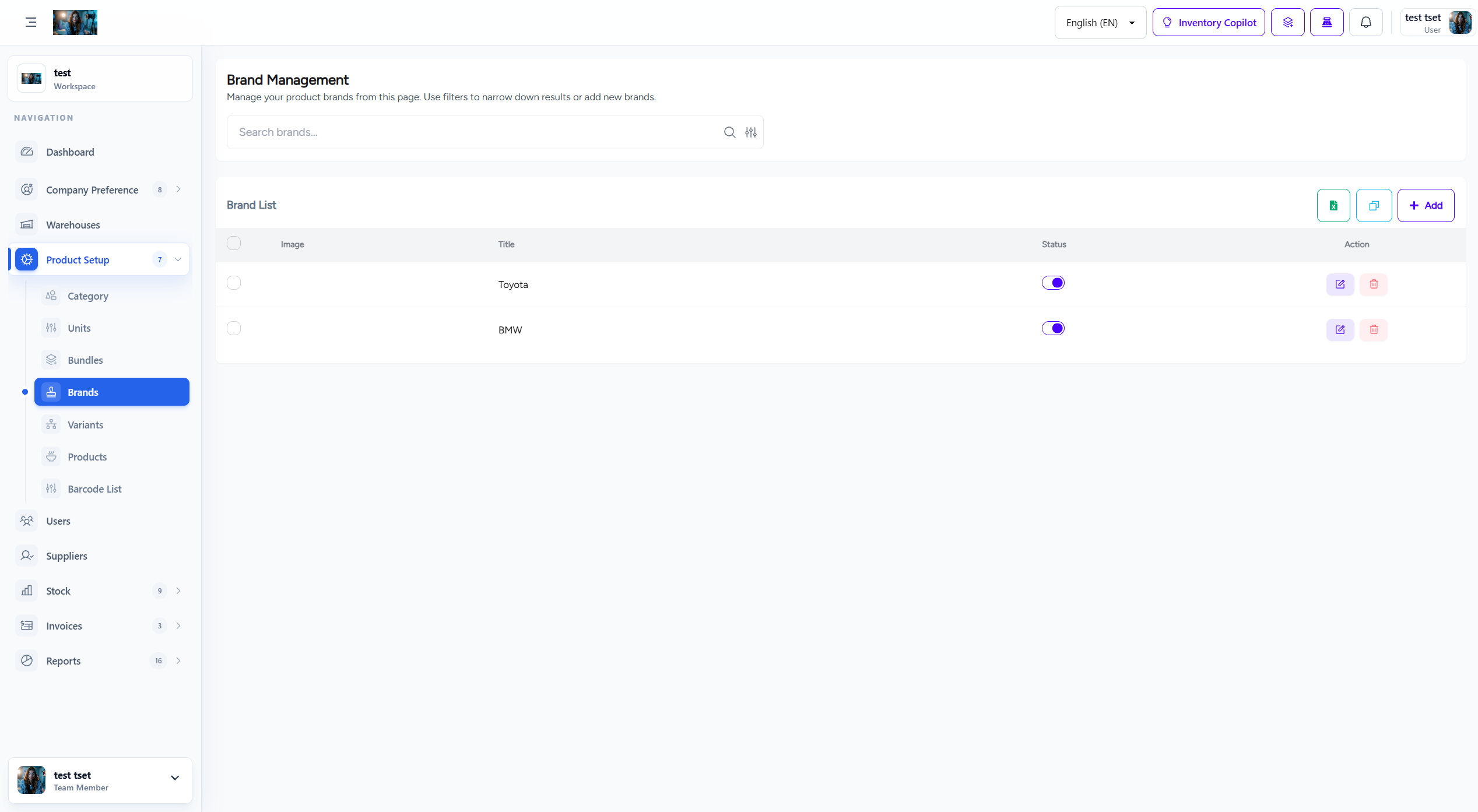Click the Units sliders icon in submenu

(x=51, y=328)
